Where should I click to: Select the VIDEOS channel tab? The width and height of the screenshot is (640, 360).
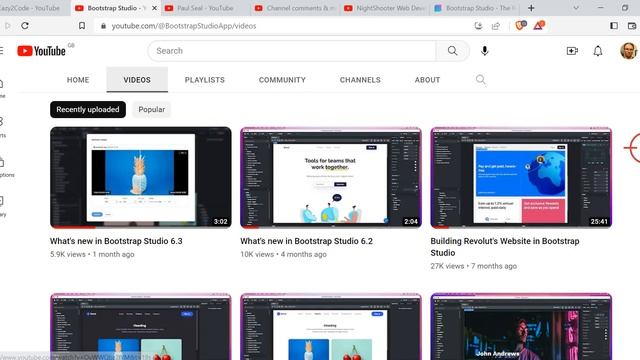137,80
